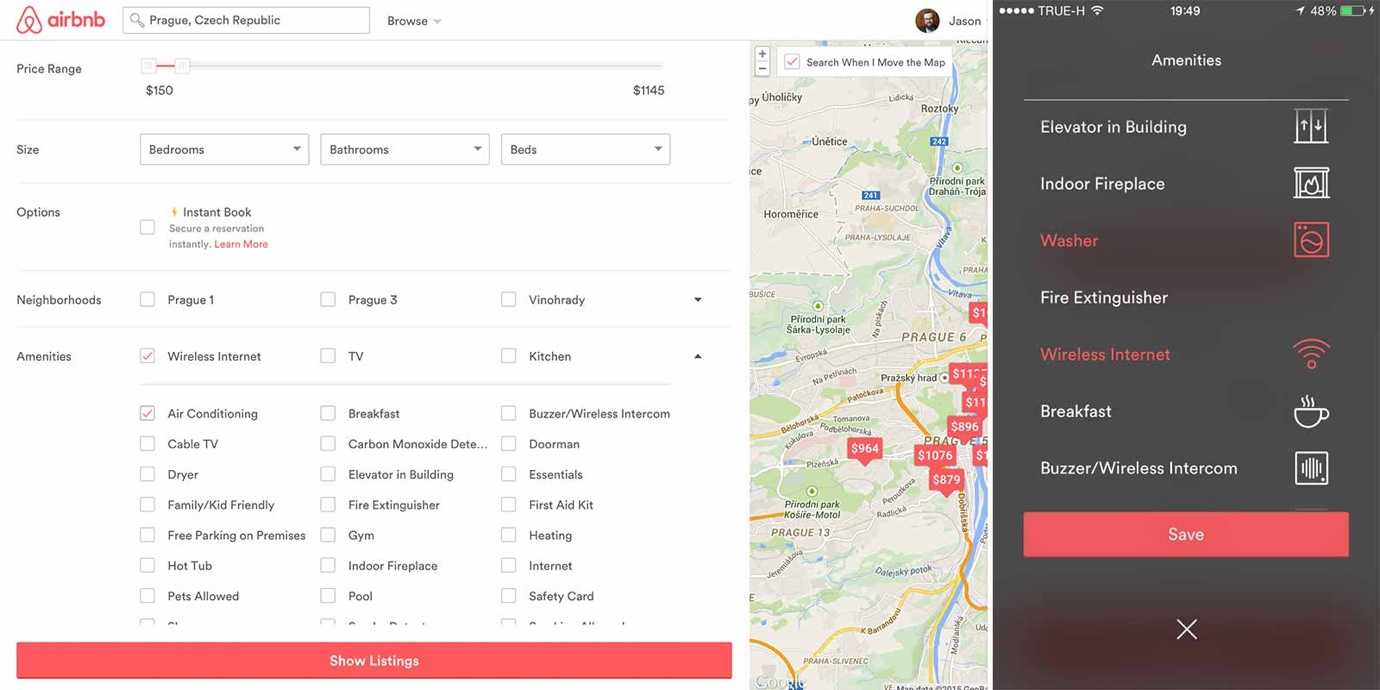The width and height of the screenshot is (1380, 690).
Task: Check the Prague 1 neighborhood
Action: [x=146, y=298]
